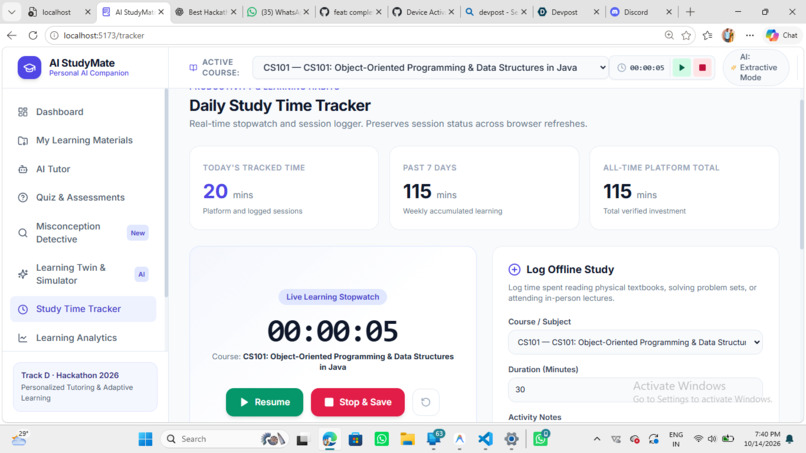Image resolution: width=806 pixels, height=453 pixels.
Task: Click the AI StudyMate graduation cap logo
Action: click(x=29, y=68)
